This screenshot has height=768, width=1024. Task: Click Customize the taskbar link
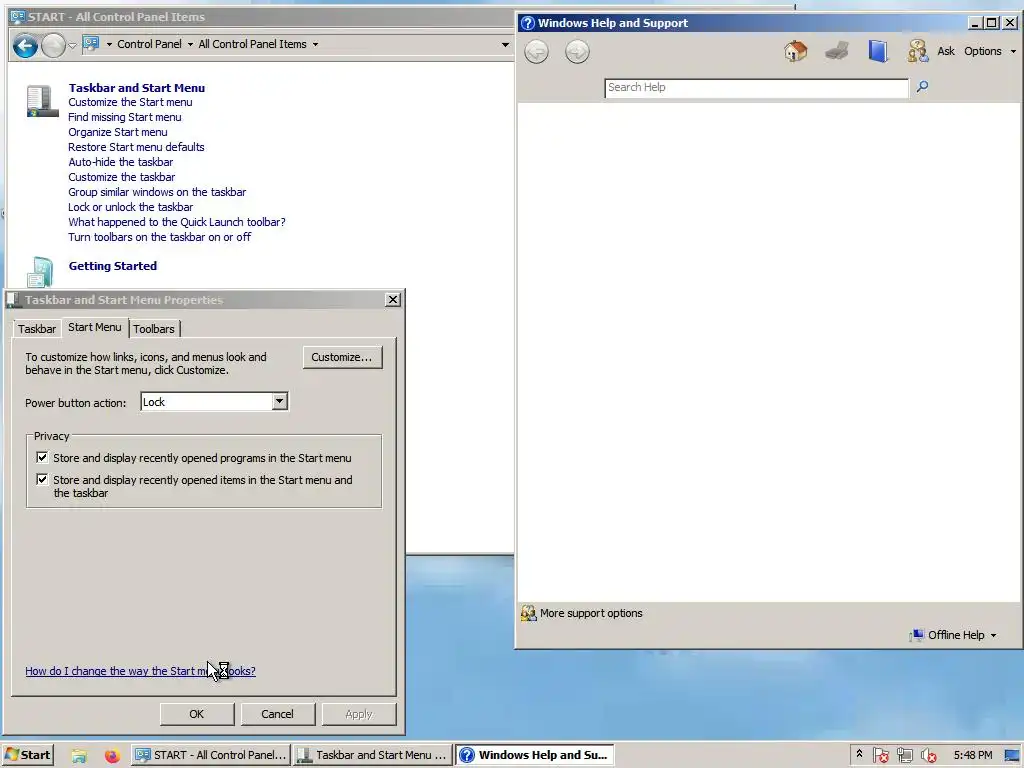pyautogui.click(x=121, y=177)
